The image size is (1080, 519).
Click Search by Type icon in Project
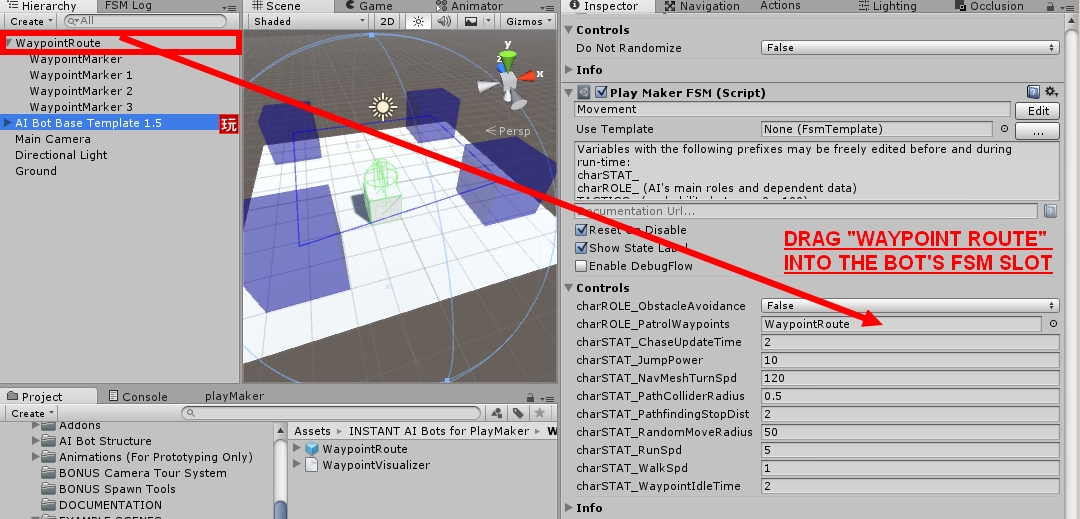(497, 413)
